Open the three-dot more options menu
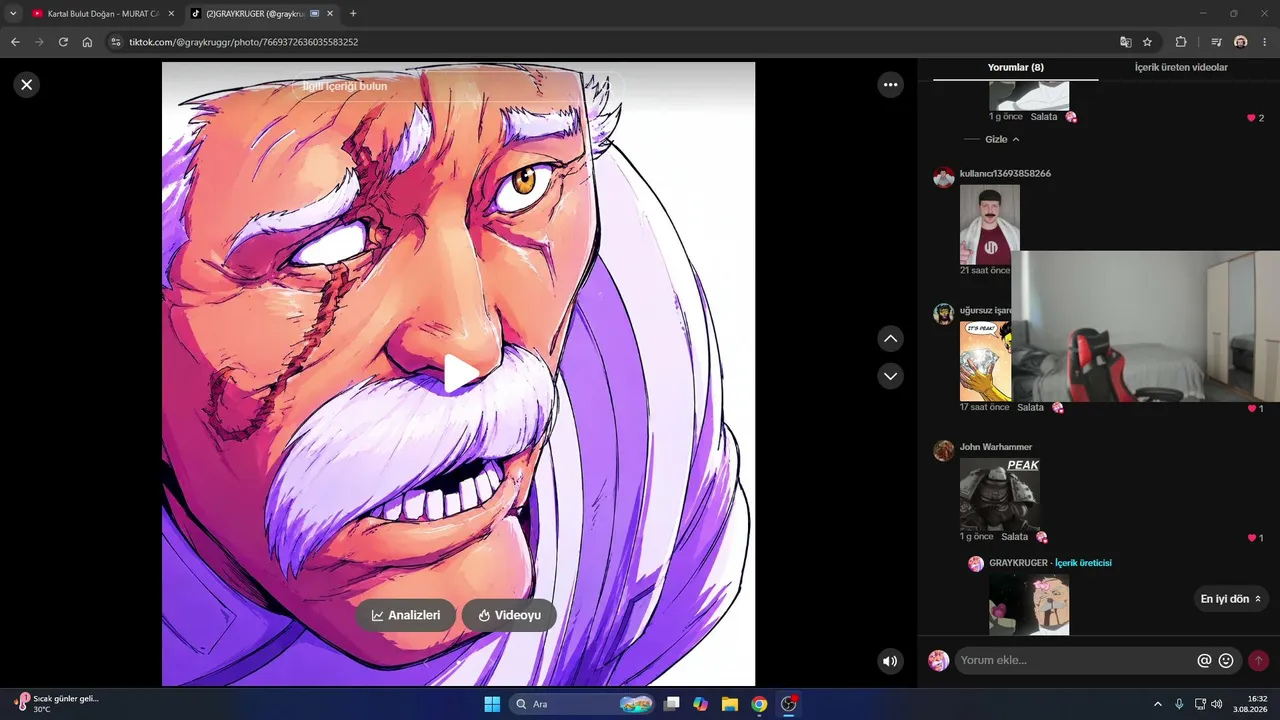 coord(890,85)
